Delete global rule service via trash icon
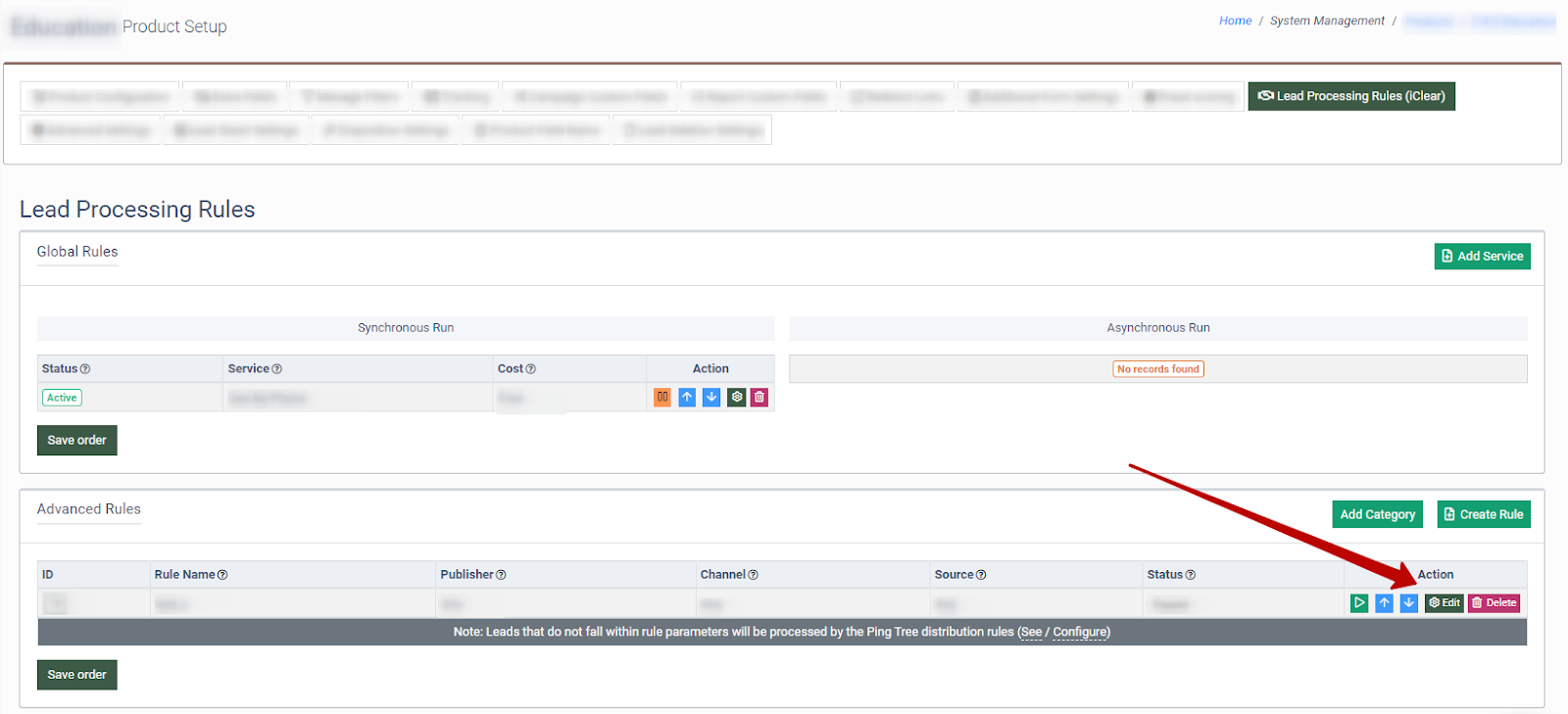This screenshot has height=714, width=1568. (759, 398)
